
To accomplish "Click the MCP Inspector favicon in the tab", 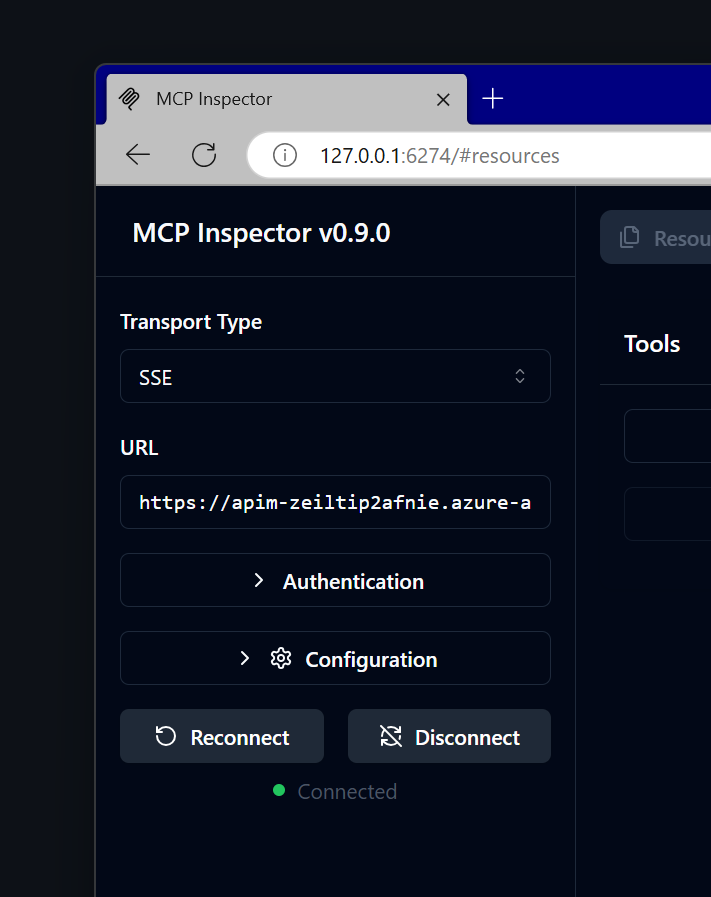I will [129, 98].
